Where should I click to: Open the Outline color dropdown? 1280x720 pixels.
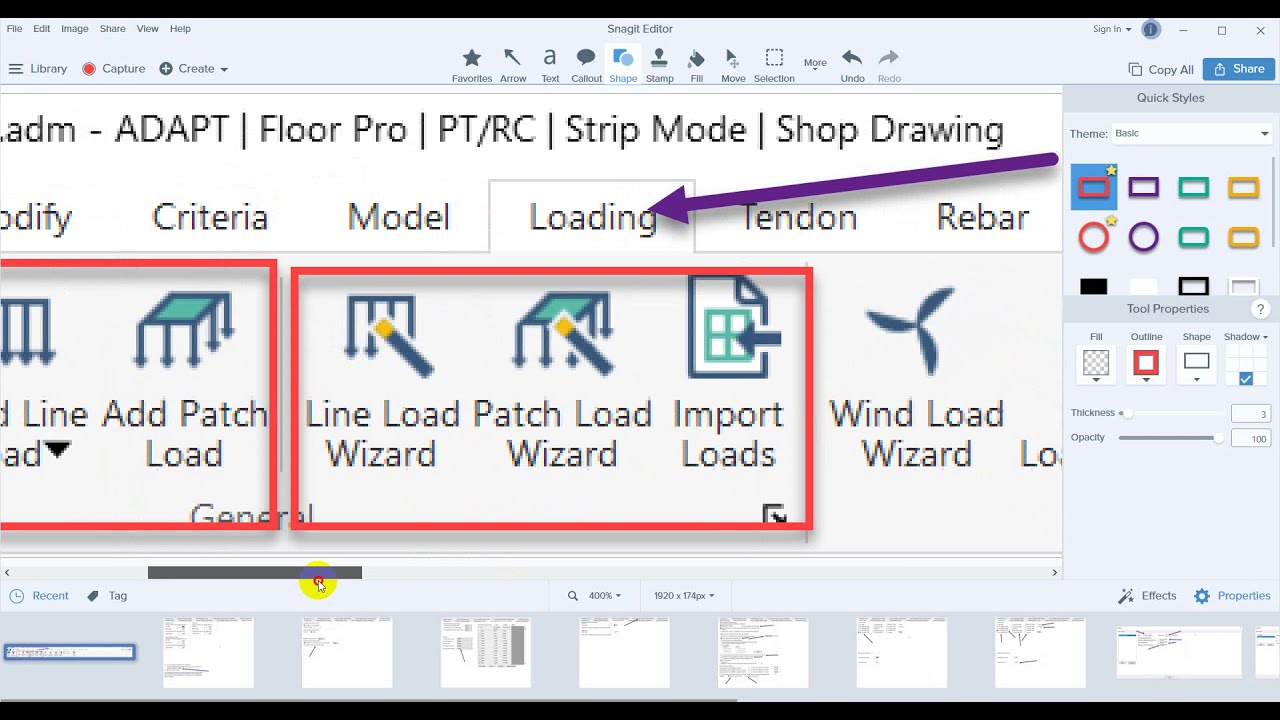tap(1146, 366)
